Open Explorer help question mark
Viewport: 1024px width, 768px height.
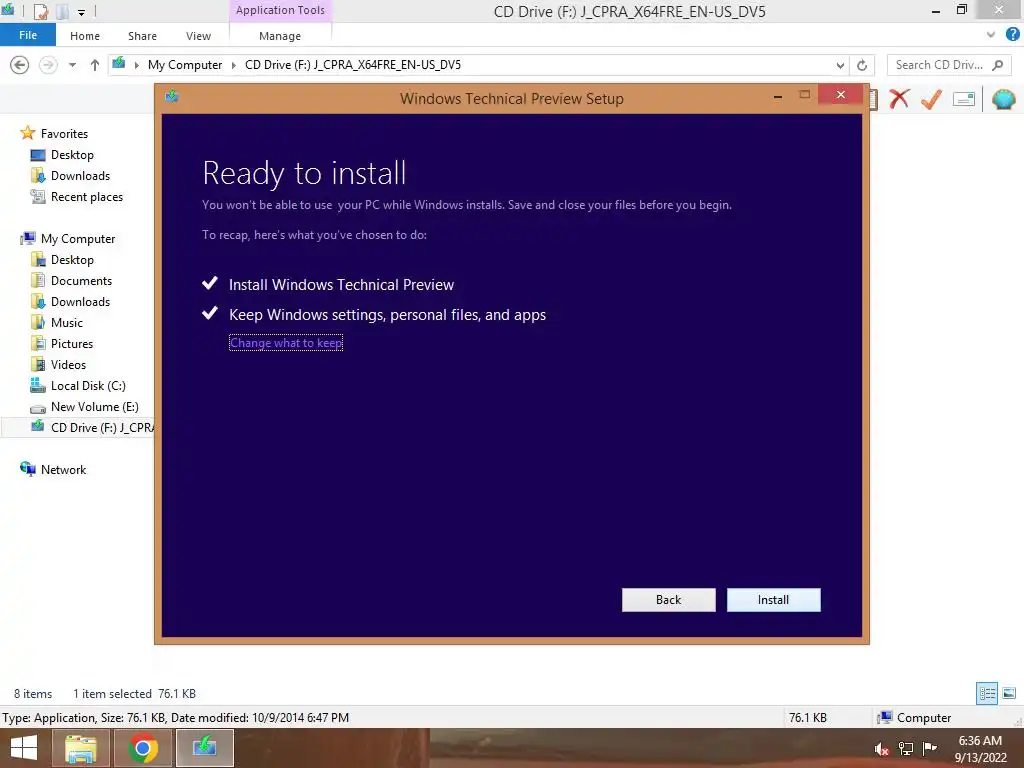point(1013,35)
